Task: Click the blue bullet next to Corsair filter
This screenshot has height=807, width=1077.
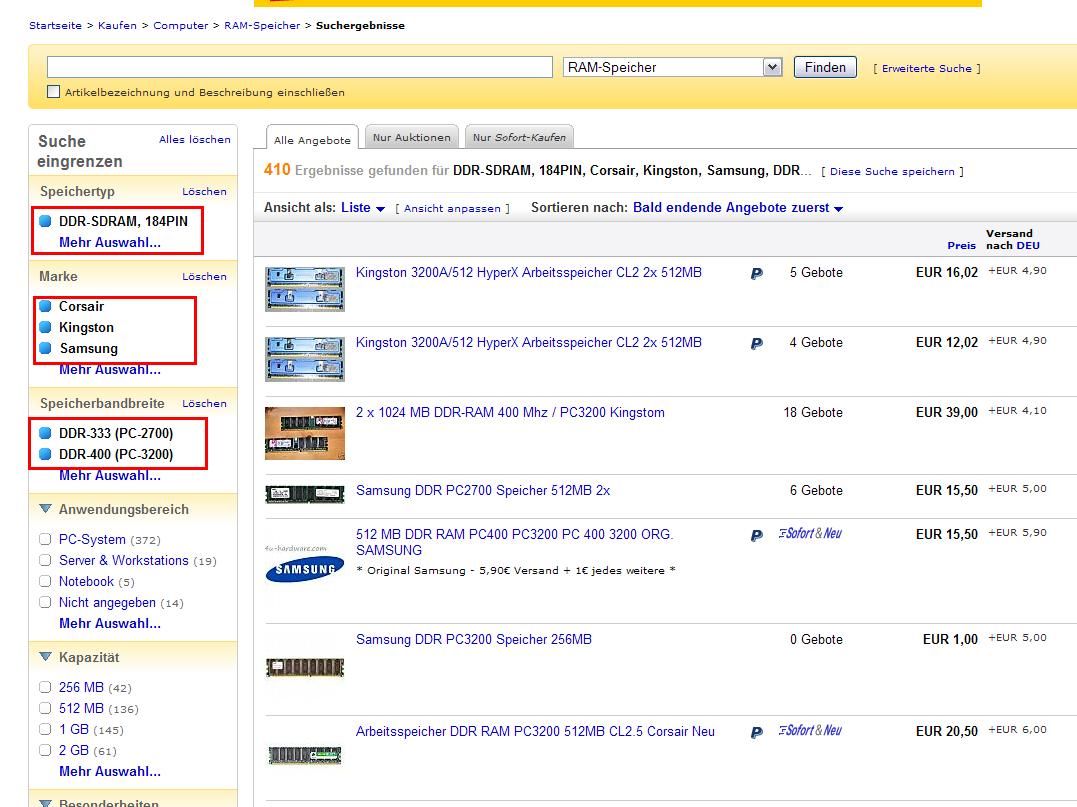Action: point(45,306)
